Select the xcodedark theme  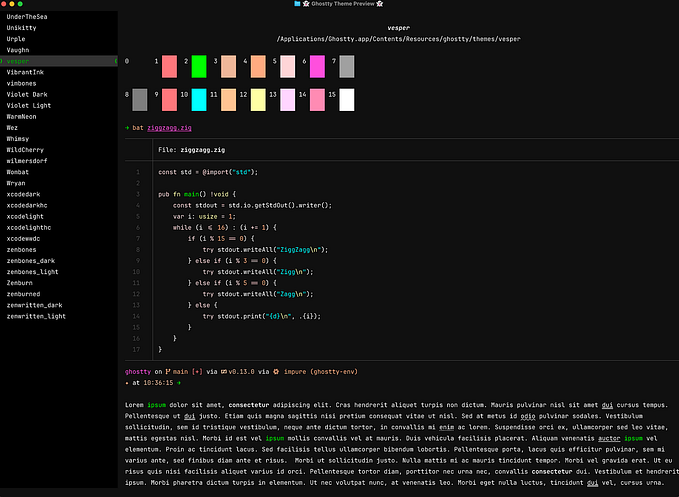pyautogui.click(x=23, y=194)
